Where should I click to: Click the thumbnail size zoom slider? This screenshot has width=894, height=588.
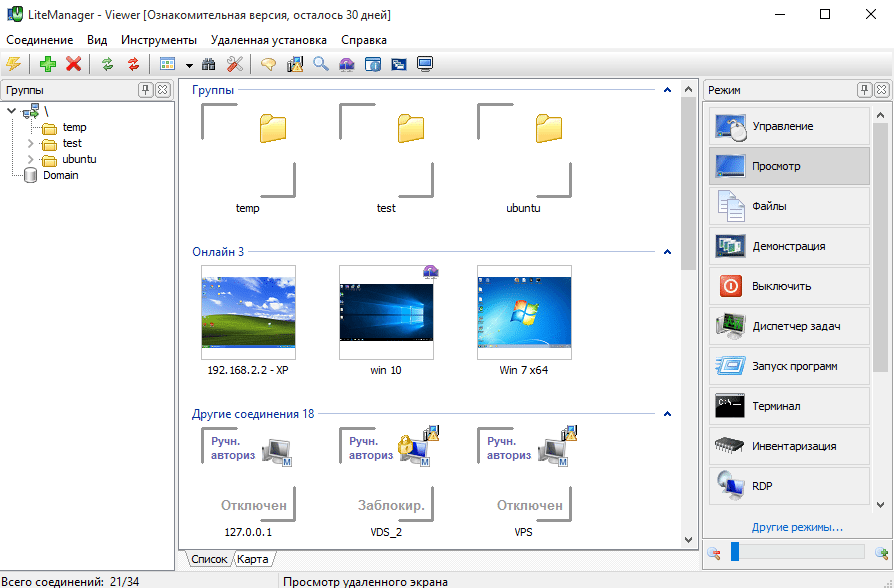797,551
